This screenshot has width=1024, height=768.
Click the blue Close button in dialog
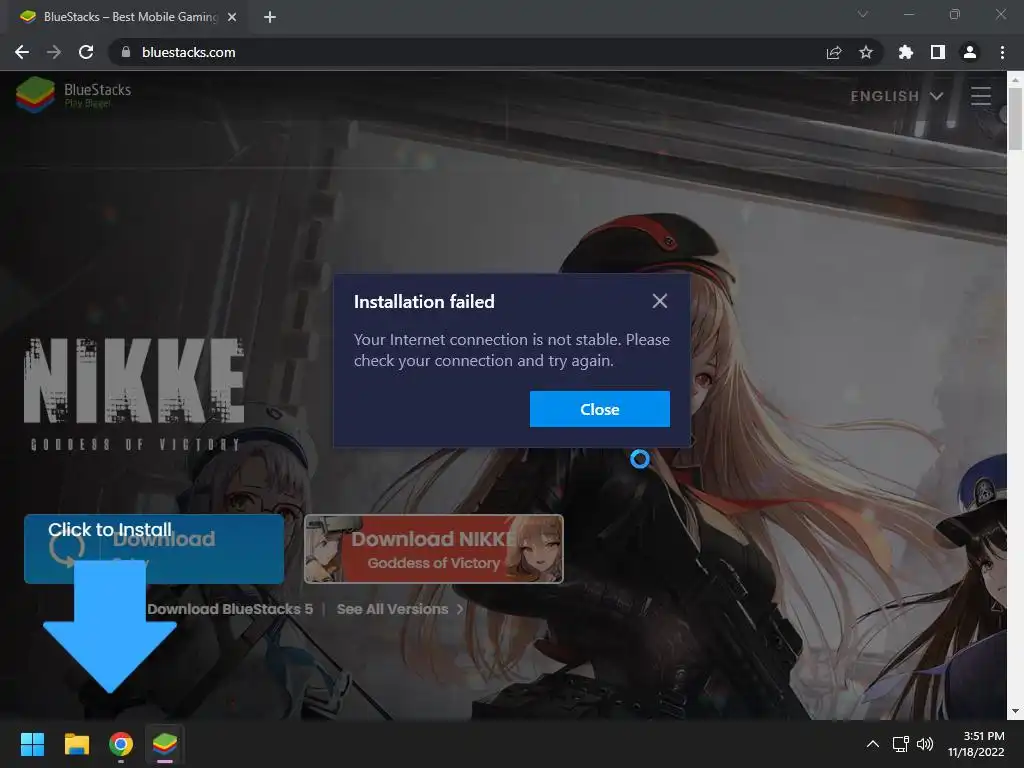point(600,409)
